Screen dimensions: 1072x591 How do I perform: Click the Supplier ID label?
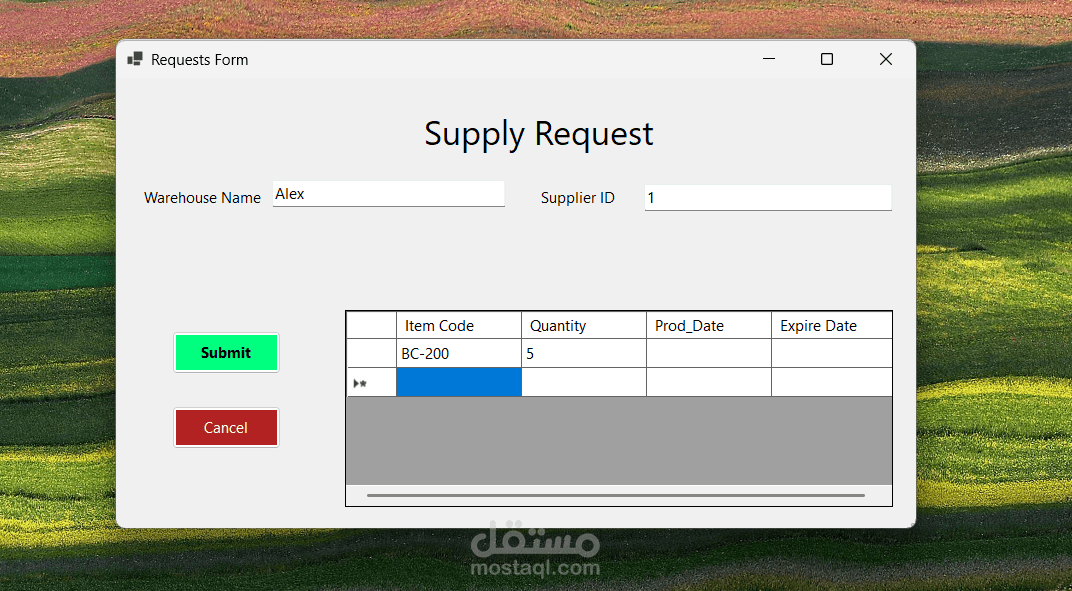click(x=578, y=198)
